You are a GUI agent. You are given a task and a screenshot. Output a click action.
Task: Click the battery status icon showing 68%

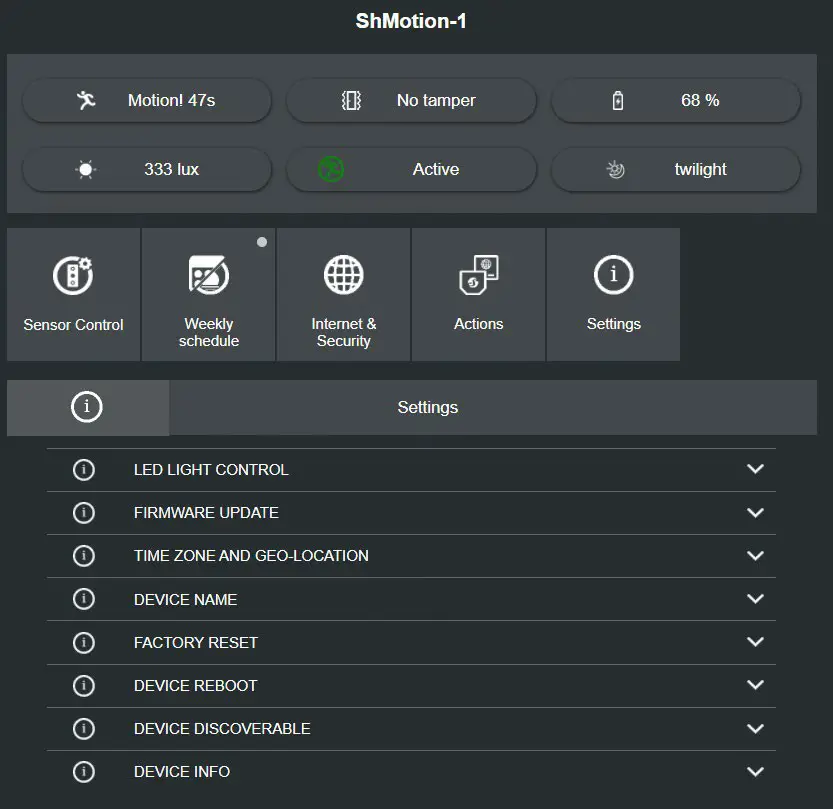[618, 100]
